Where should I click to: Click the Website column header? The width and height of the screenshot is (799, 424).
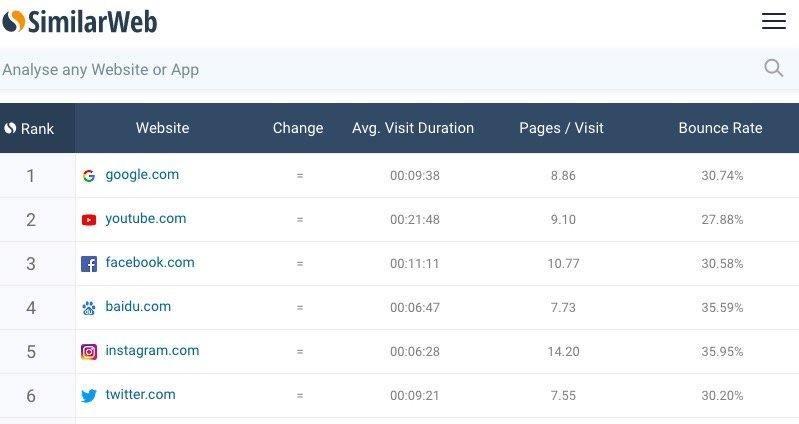(163, 128)
